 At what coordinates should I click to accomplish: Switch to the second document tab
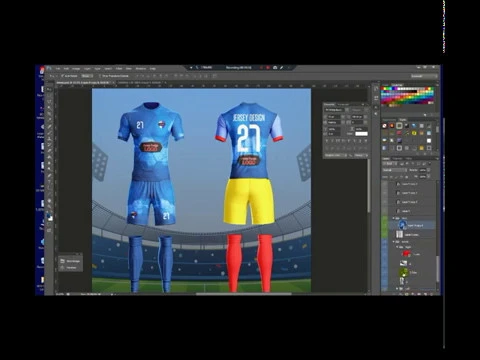[141, 82]
